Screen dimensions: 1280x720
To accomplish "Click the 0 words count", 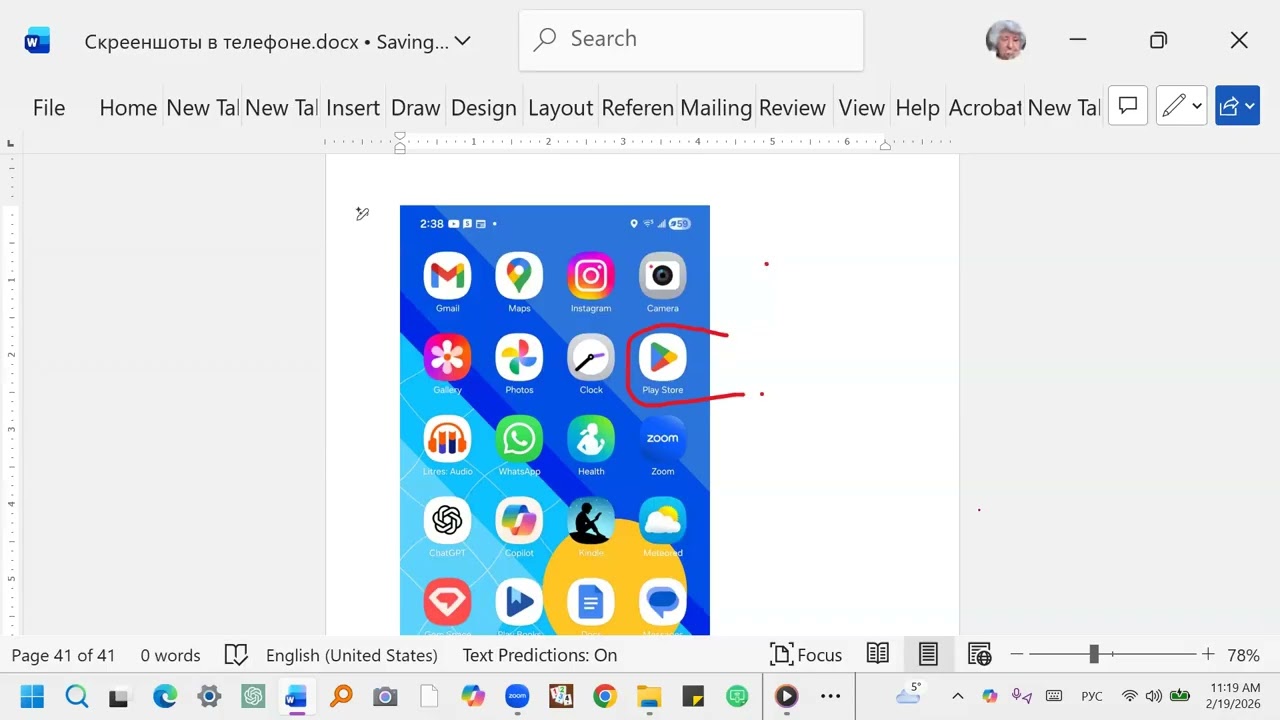I will pos(170,656).
